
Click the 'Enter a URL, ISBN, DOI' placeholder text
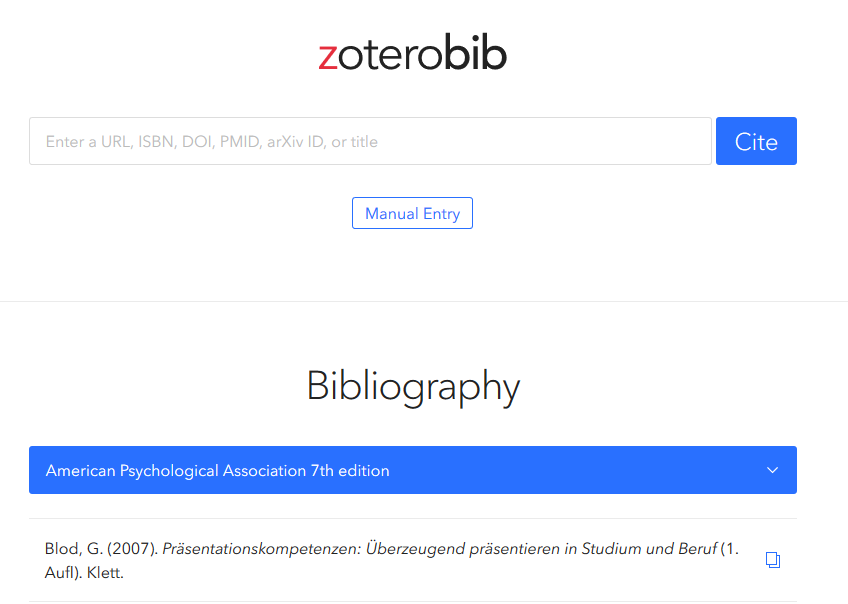(212, 141)
